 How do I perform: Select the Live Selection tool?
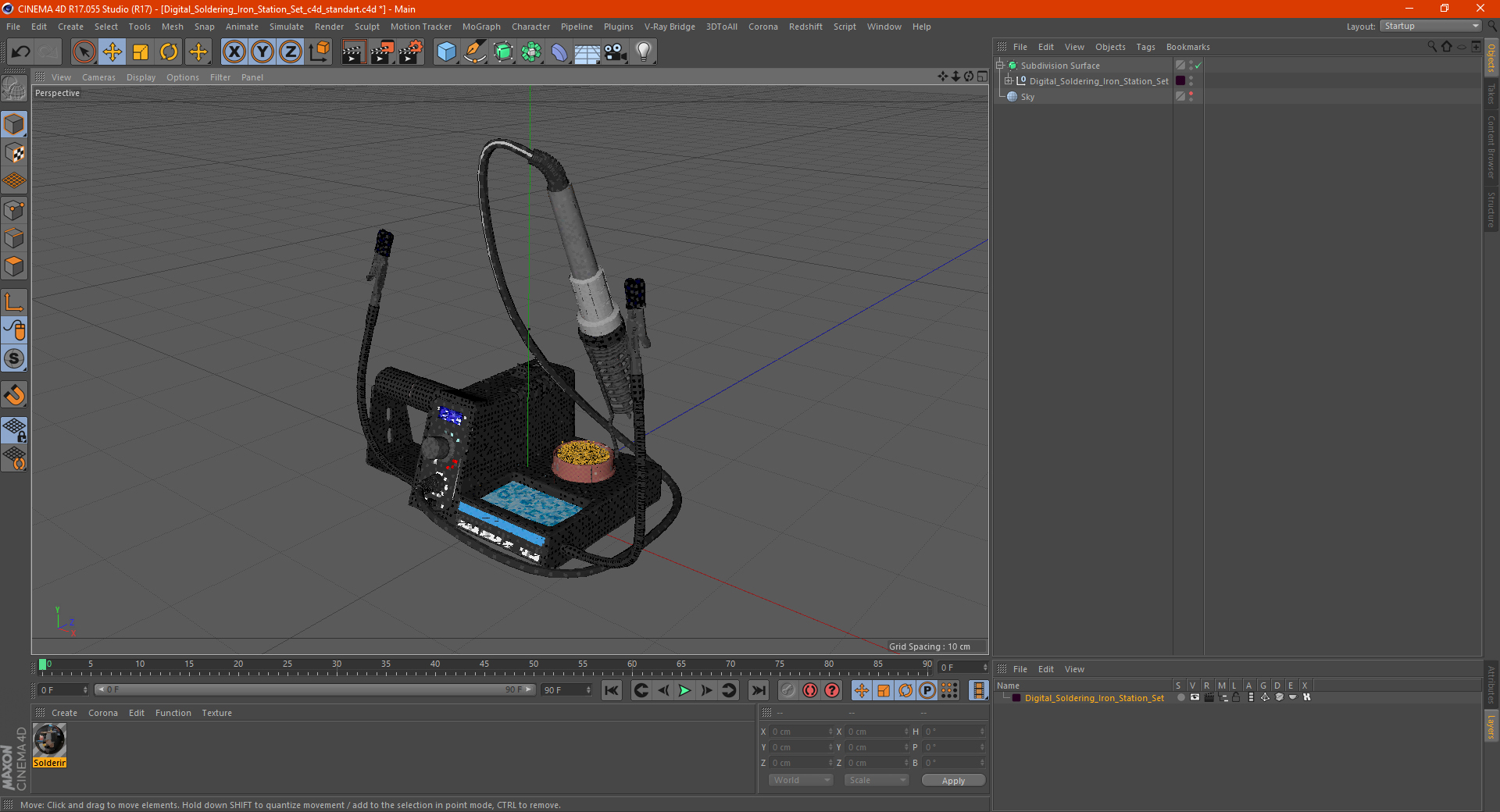84,52
